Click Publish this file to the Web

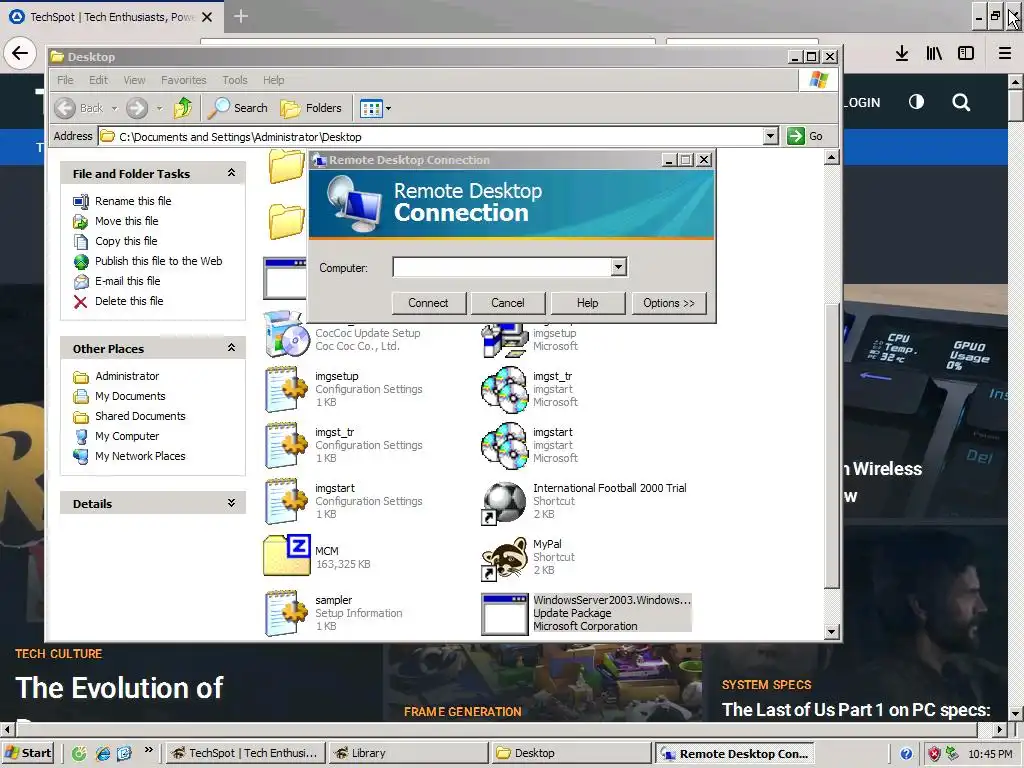[159, 261]
